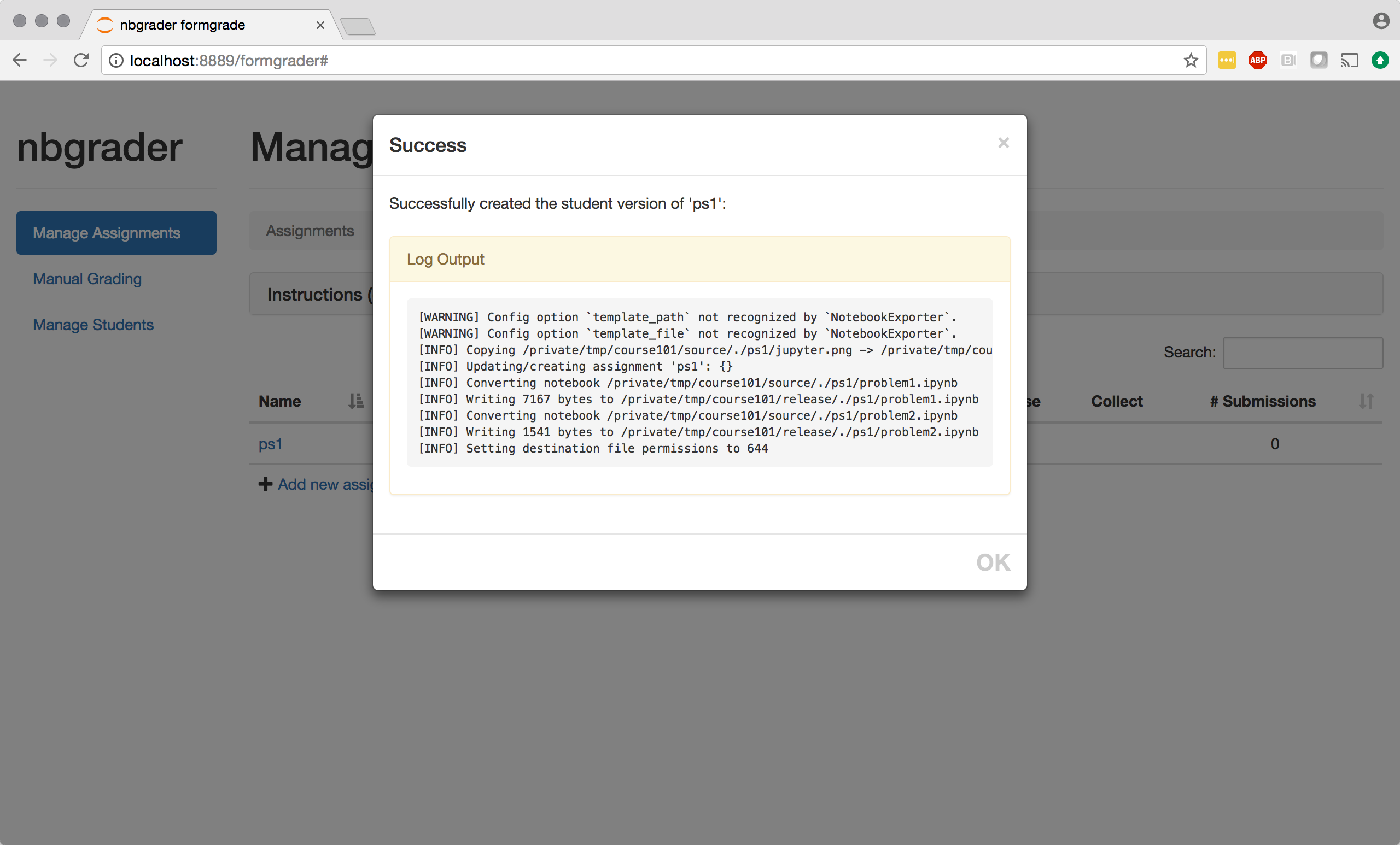Reload the page with refresh icon
1400x845 pixels.
(x=81, y=60)
